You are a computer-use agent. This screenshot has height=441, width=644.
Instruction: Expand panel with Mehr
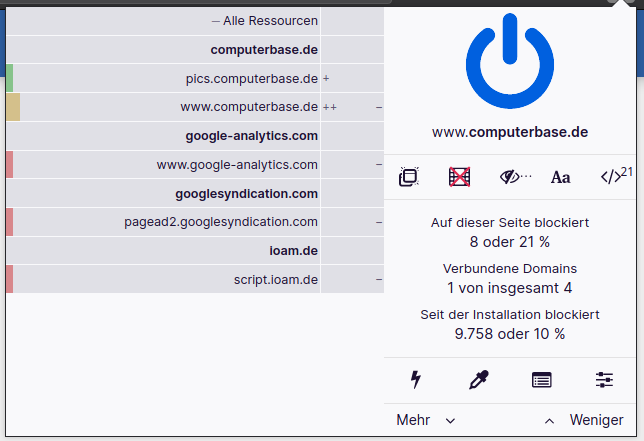426,420
